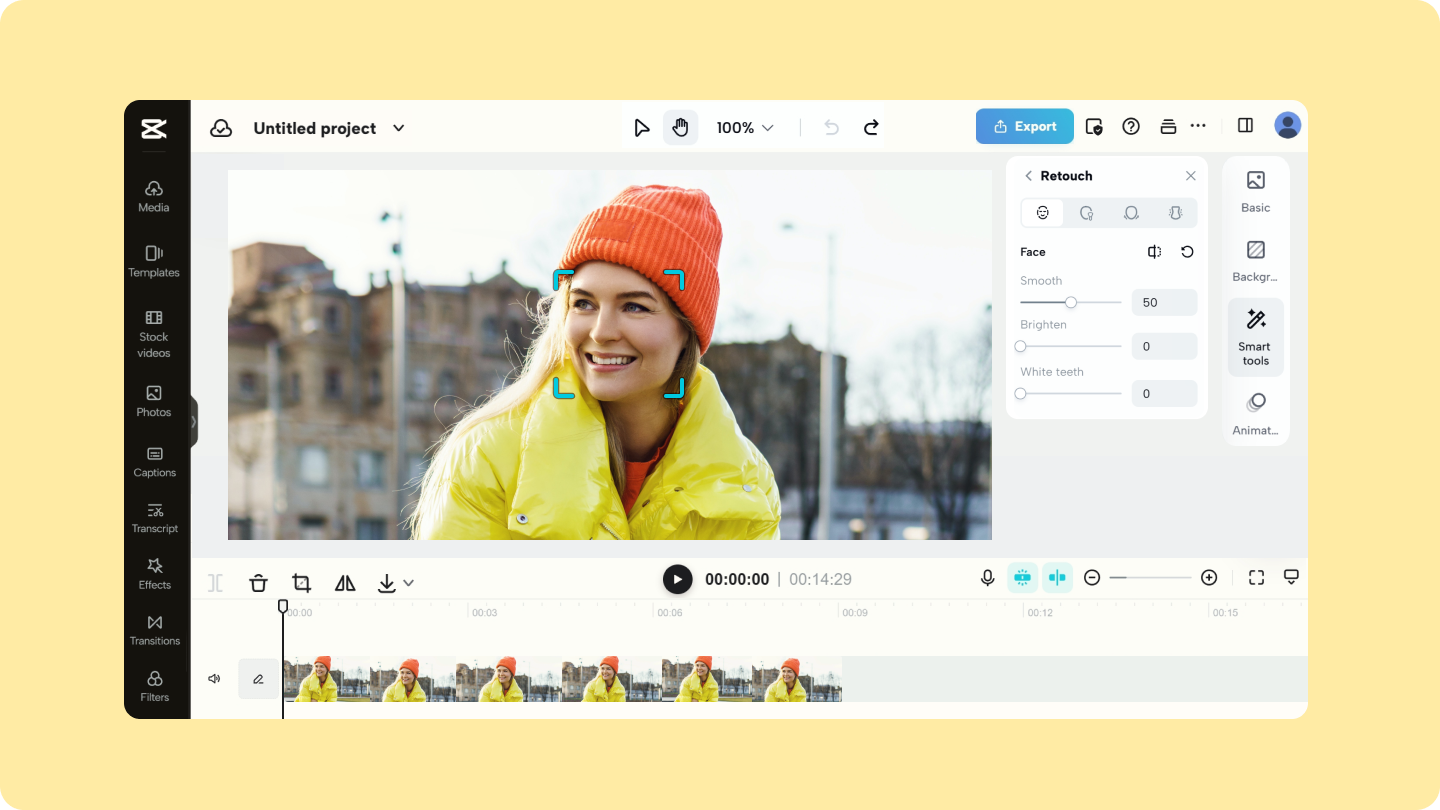This screenshot has width=1440, height=810.
Task: Expand the project name dropdown
Action: click(399, 128)
